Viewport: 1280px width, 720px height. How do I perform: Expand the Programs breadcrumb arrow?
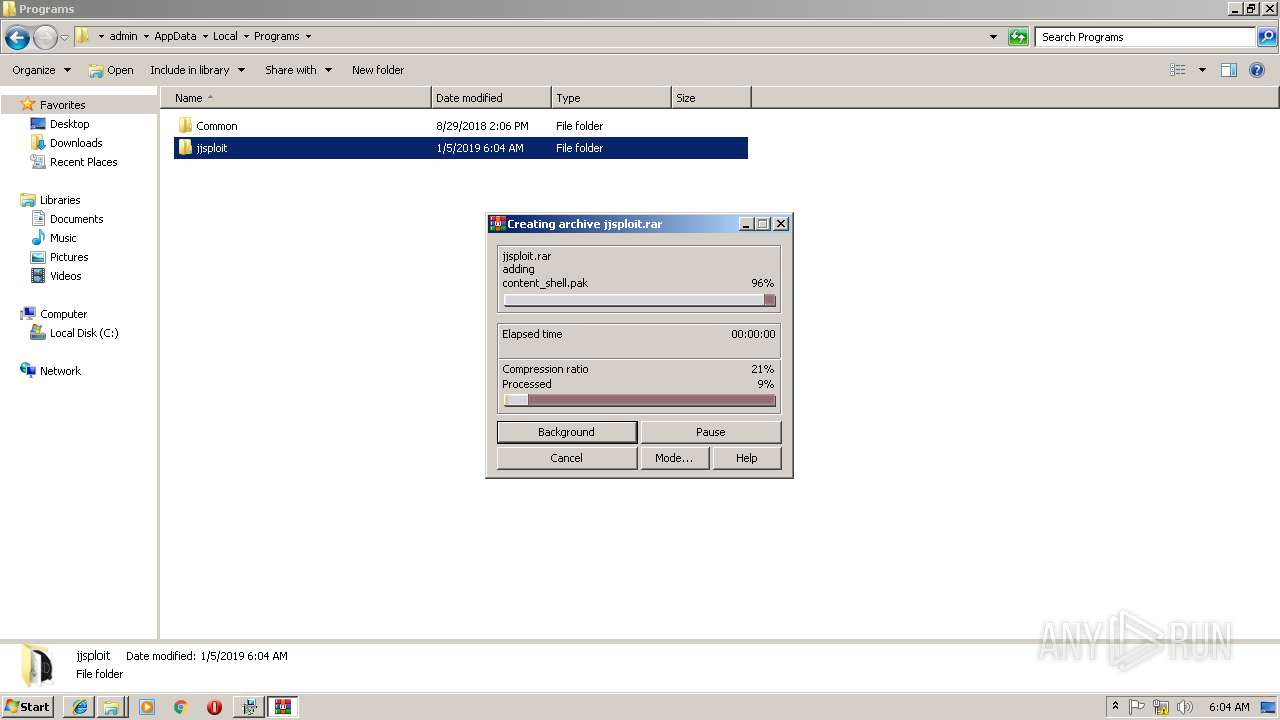click(308, 37)
